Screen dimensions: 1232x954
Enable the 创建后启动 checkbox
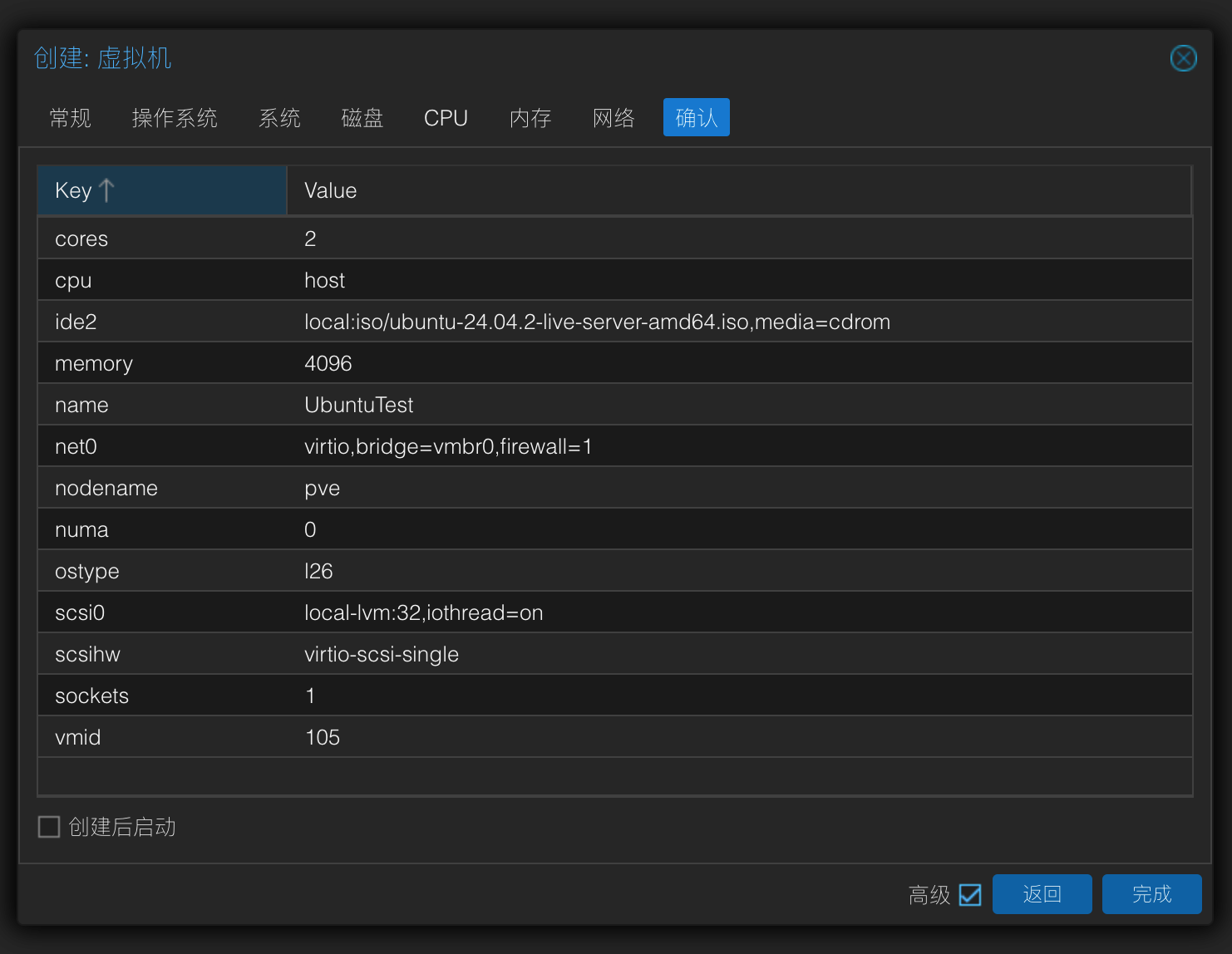[x=49, y=827]
